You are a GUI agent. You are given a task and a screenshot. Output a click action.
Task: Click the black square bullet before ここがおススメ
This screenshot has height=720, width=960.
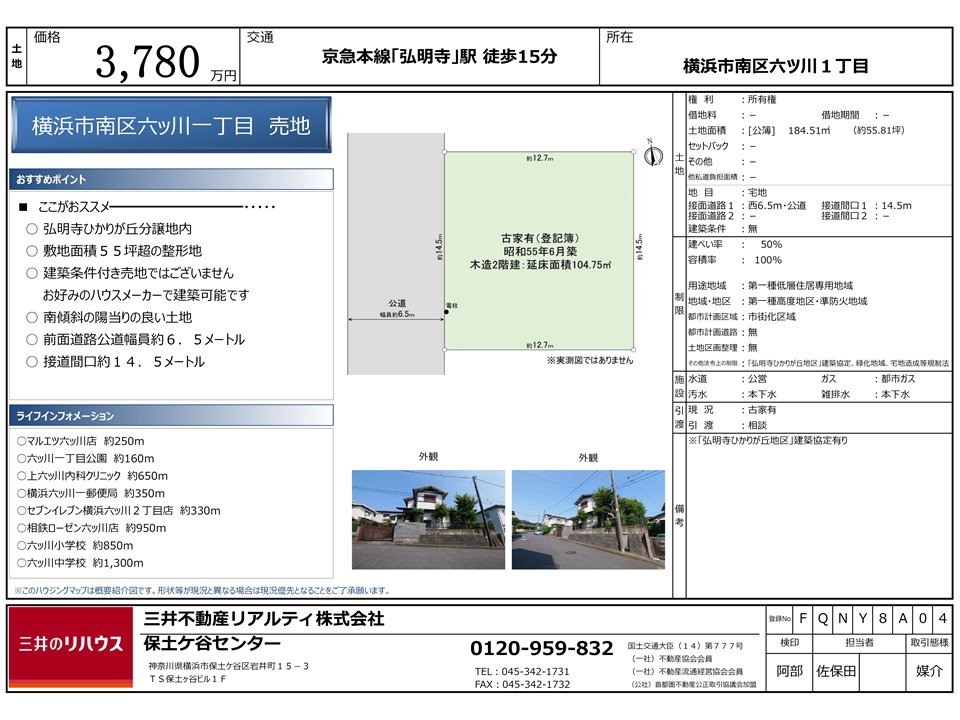click(25, 207)
